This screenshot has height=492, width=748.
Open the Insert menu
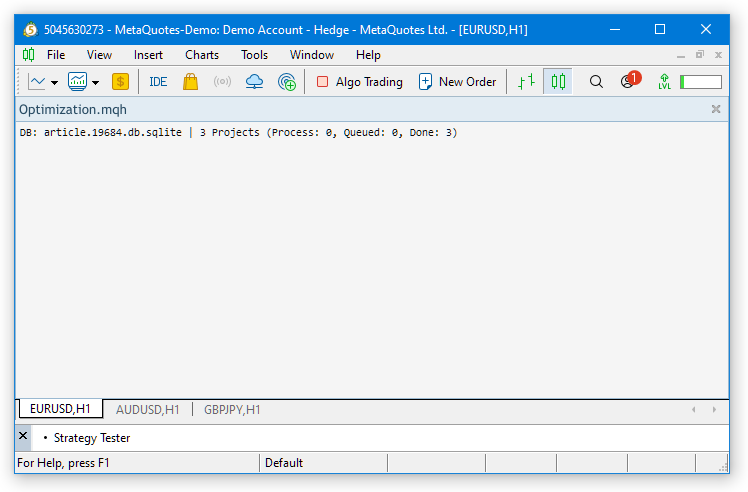point(148,55)
